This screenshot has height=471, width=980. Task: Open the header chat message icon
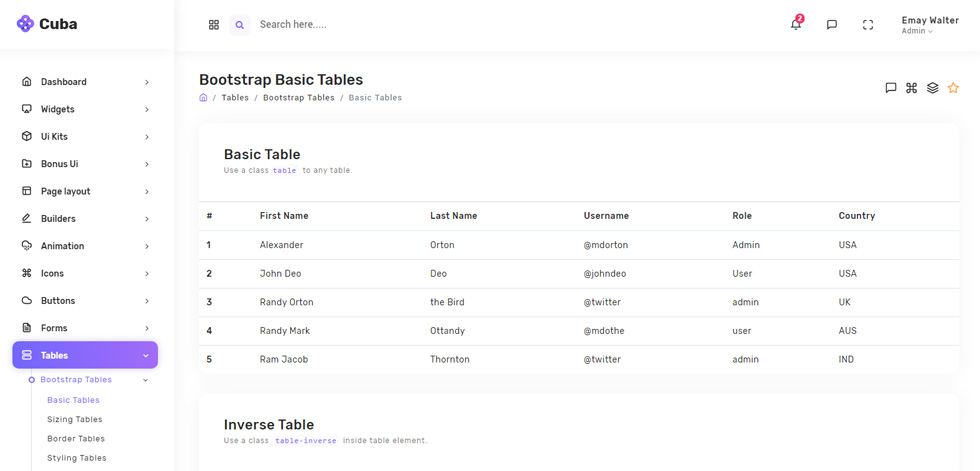(x=832, y=25)
